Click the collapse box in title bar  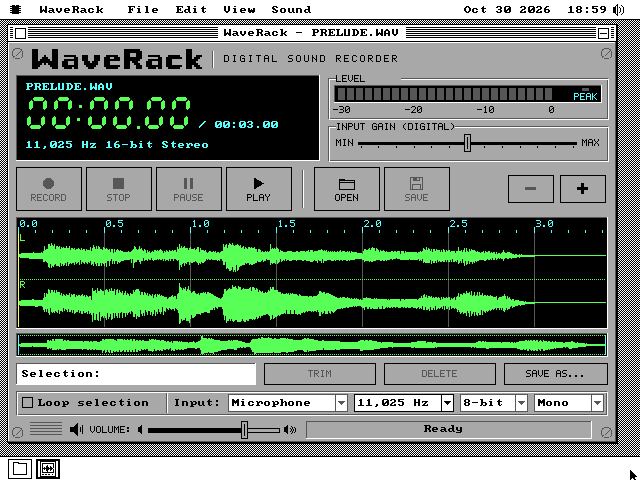[603, 33]
